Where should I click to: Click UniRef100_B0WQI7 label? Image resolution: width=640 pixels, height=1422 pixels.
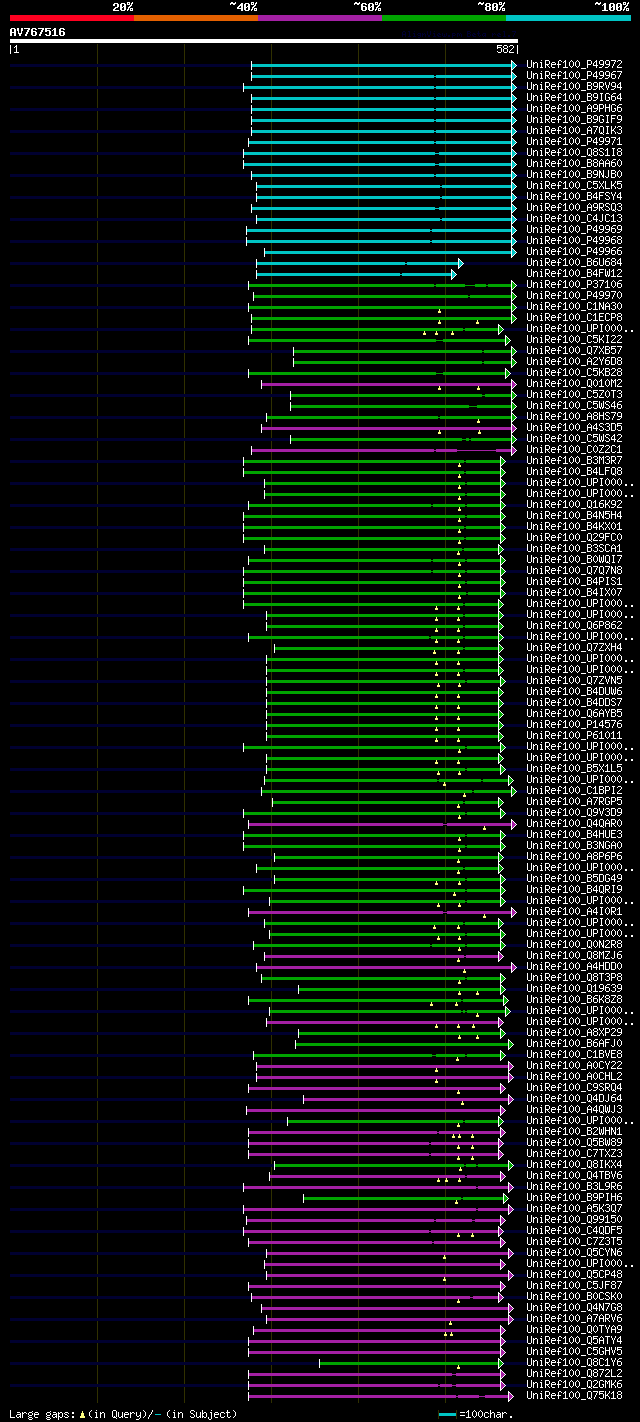[574, 559]
